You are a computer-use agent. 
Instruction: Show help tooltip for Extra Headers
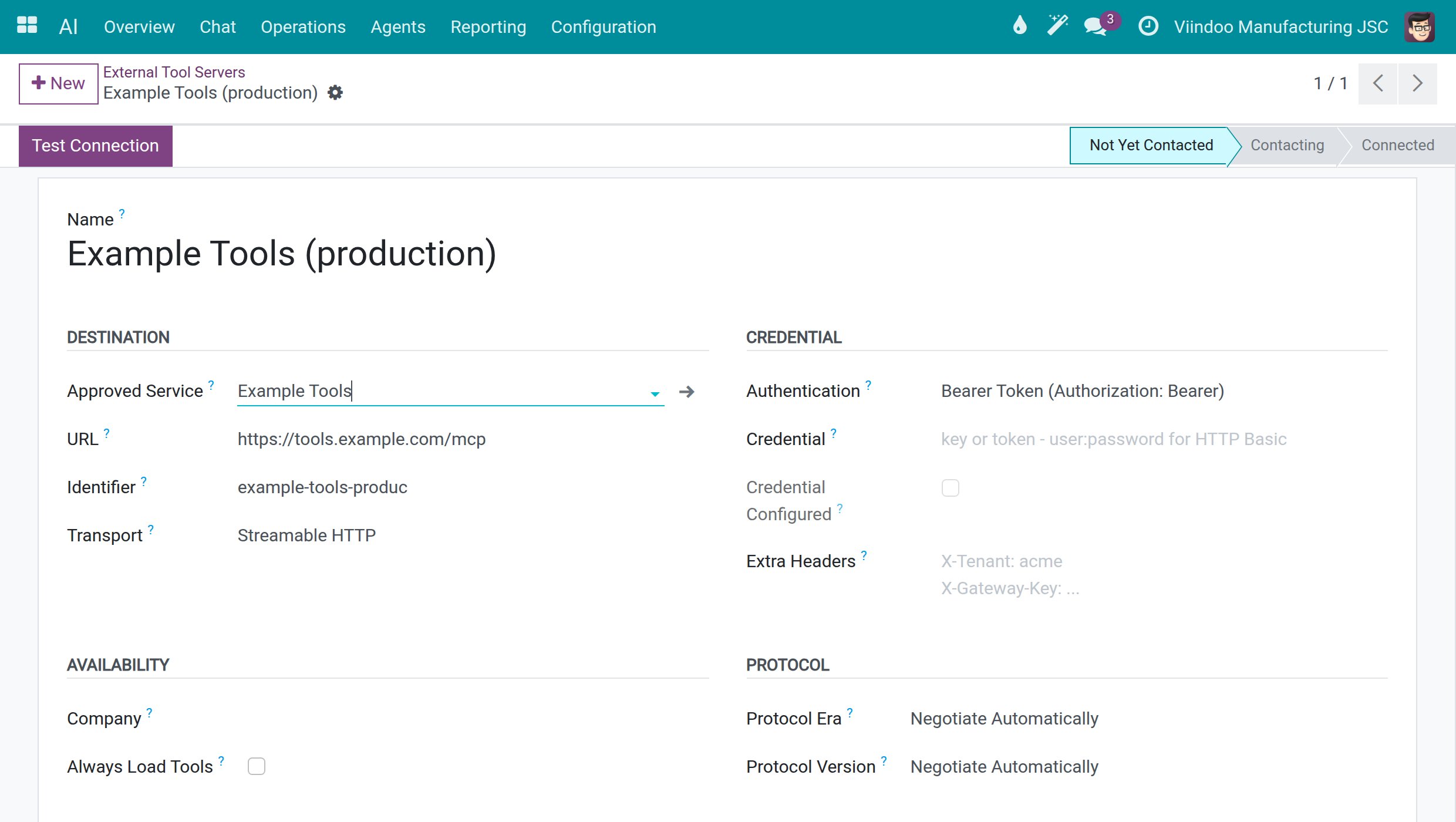864,555
